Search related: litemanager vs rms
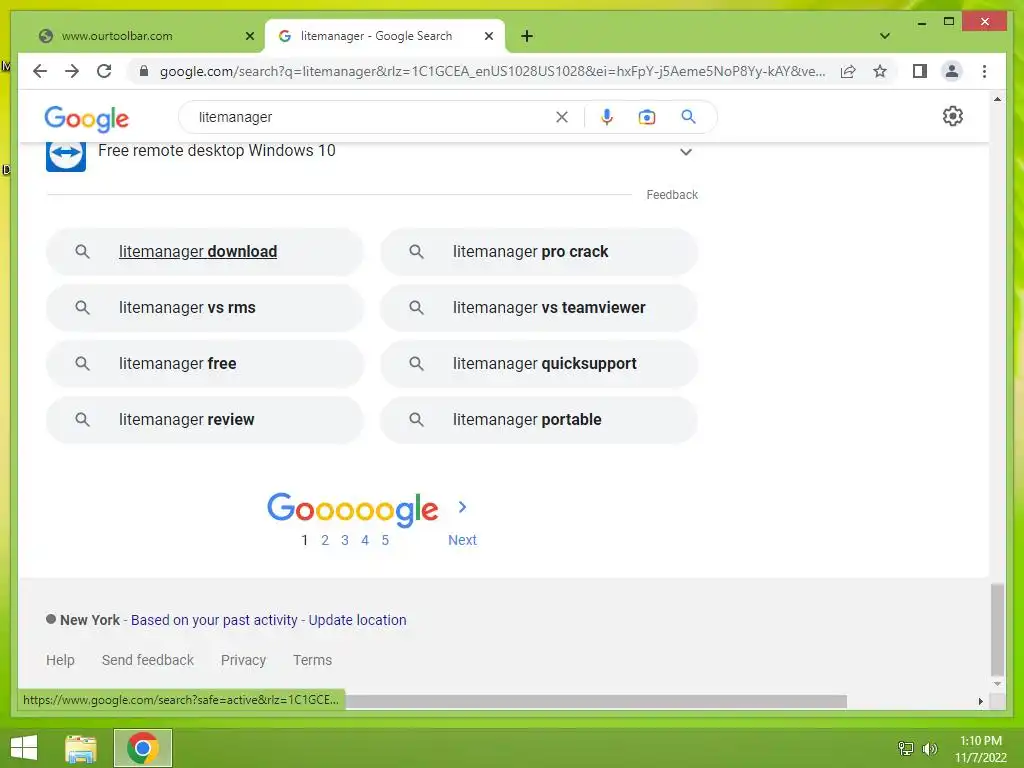This screenshot has width=1024, height=768. (x=204, y=308)
